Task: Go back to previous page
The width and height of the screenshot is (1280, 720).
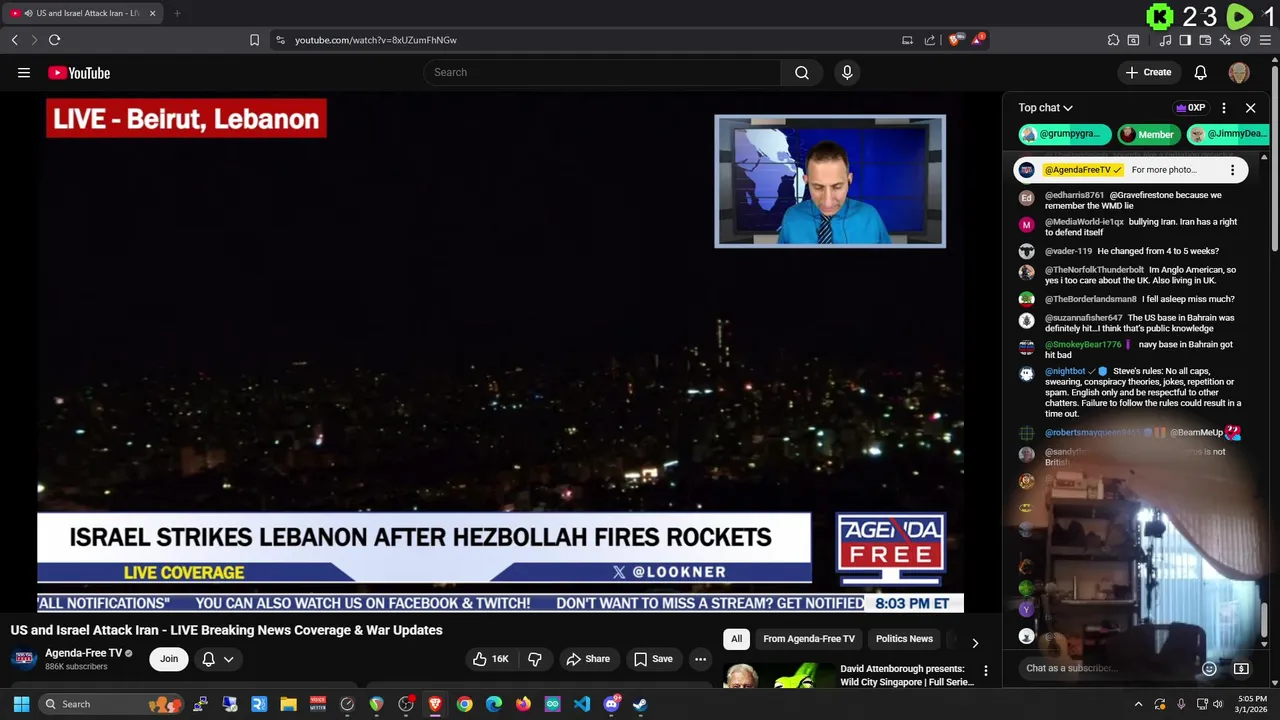Action: pyautogui.click(x=14, y=40)
